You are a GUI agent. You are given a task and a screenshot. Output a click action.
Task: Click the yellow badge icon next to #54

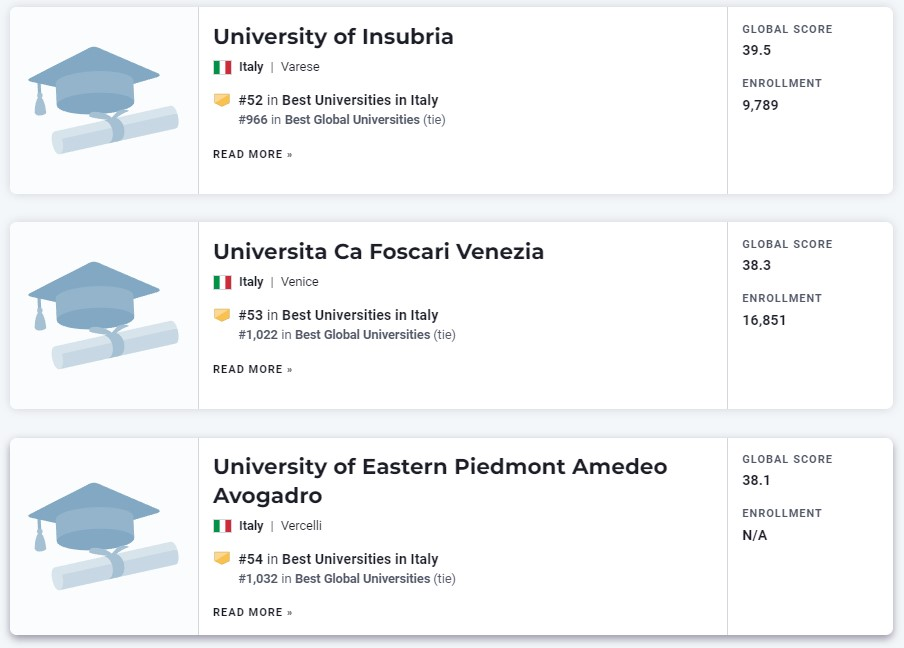point(222,559)
